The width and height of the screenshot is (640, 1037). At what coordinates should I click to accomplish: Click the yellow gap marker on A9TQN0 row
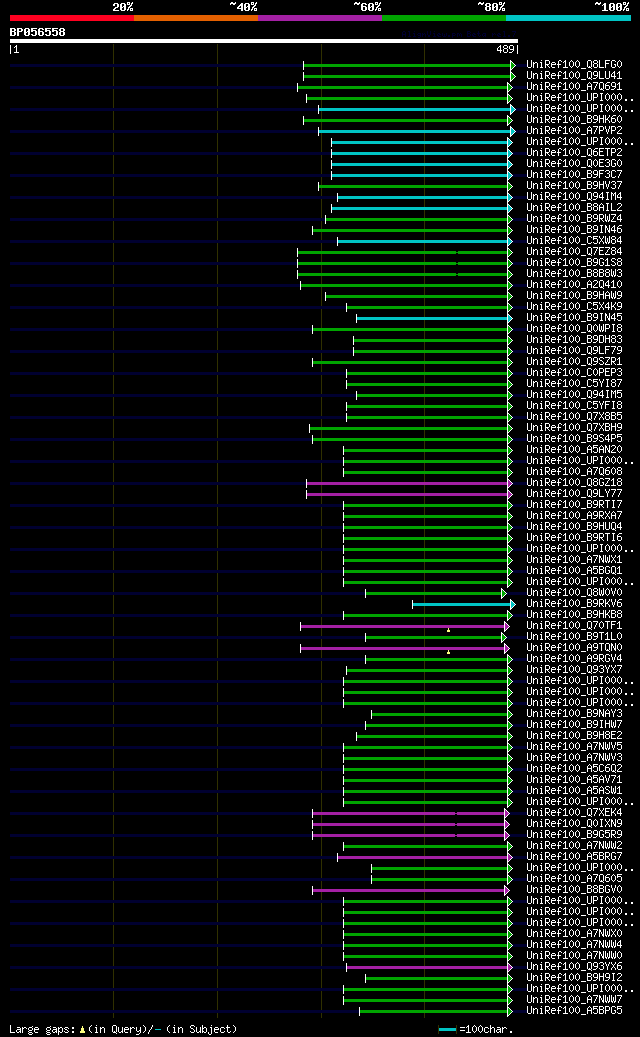pos(448,652)
